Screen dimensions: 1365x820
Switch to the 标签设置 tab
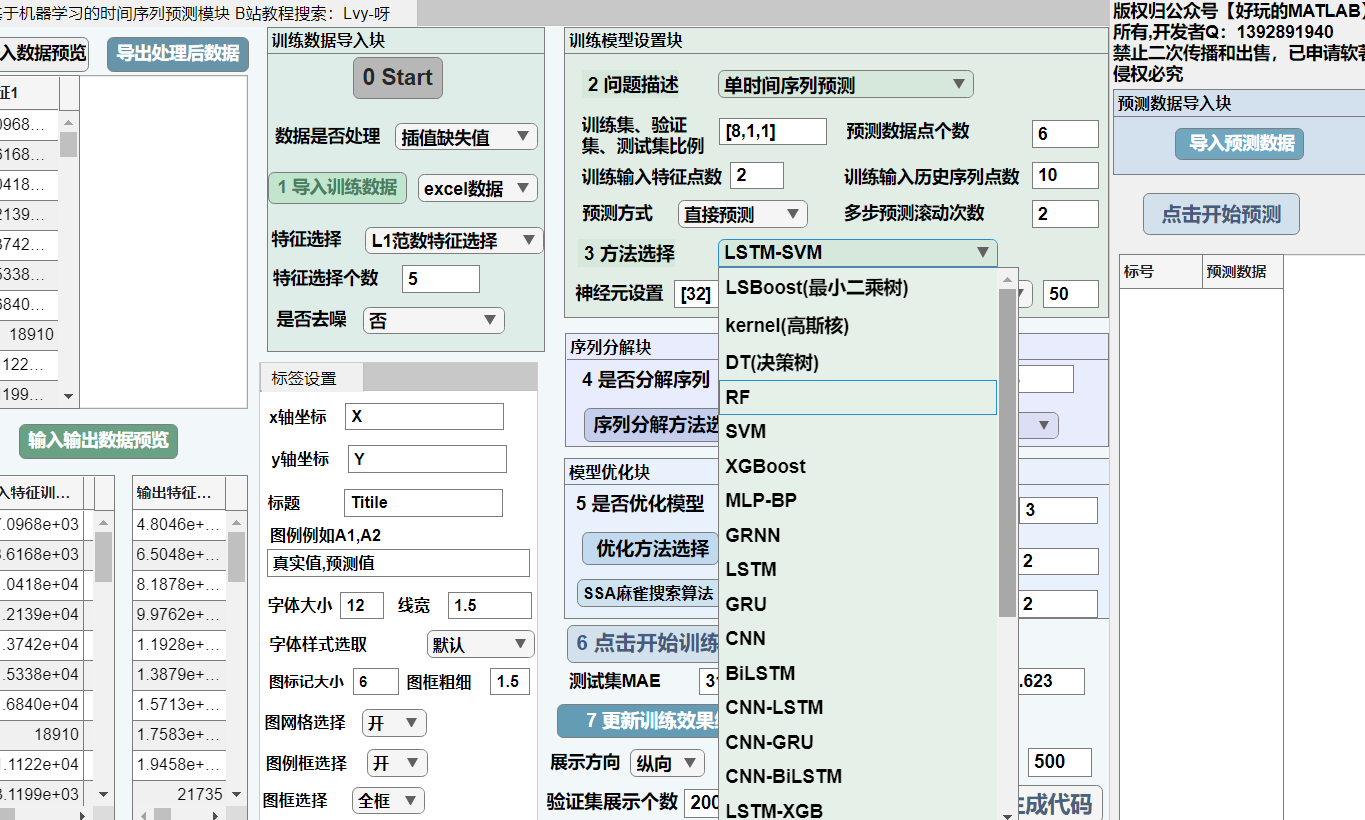(305, 378)
